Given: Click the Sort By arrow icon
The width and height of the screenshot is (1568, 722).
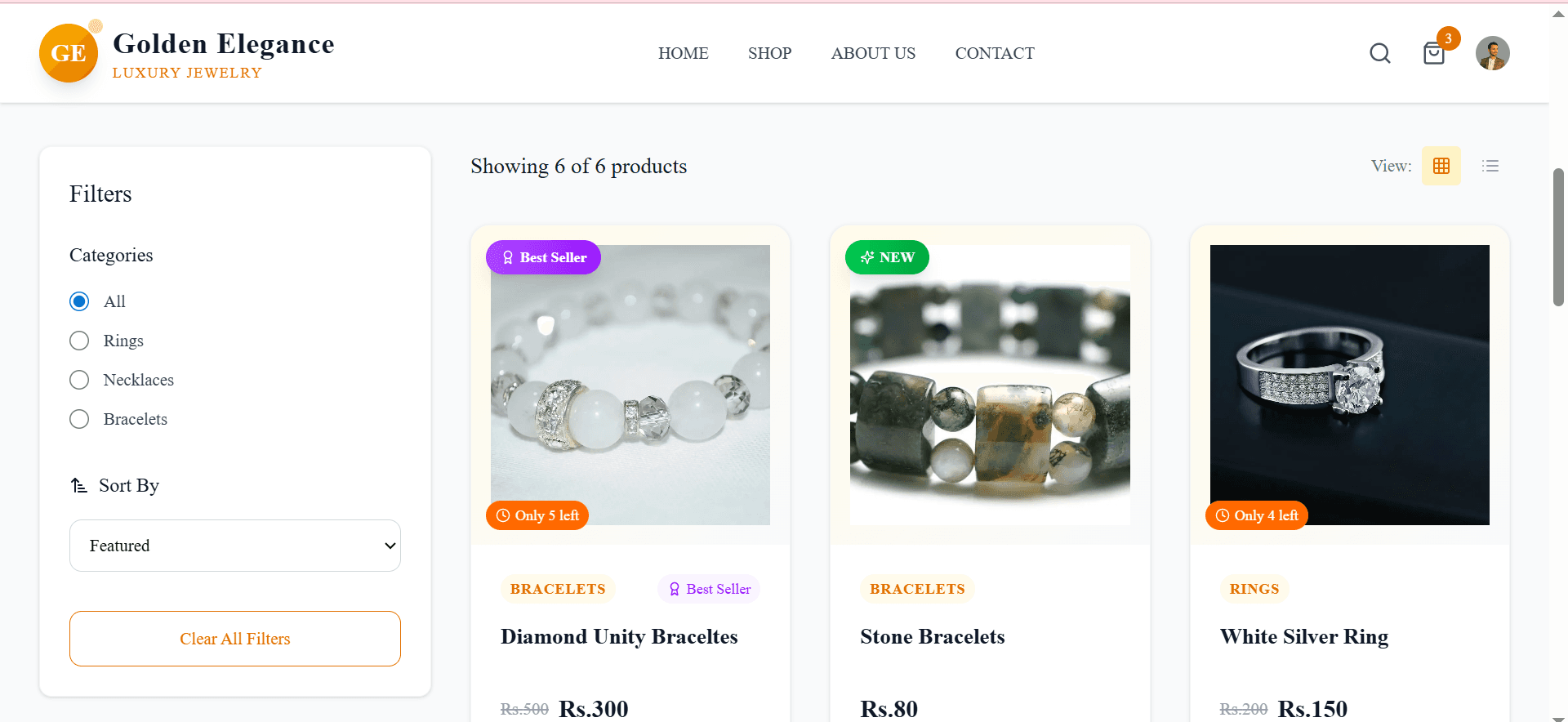Looking at the screenshot, I should tap(78, 486).
